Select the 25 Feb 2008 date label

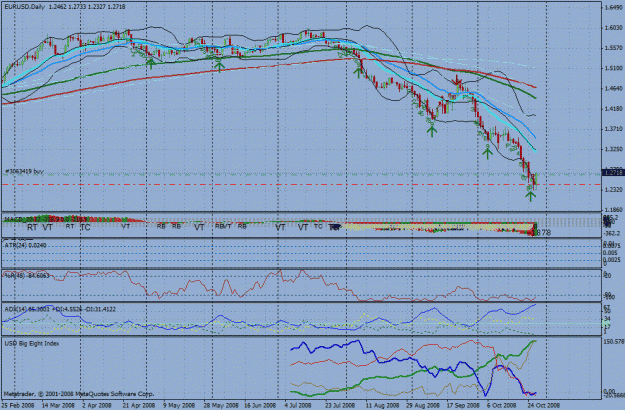coord(18,405)
